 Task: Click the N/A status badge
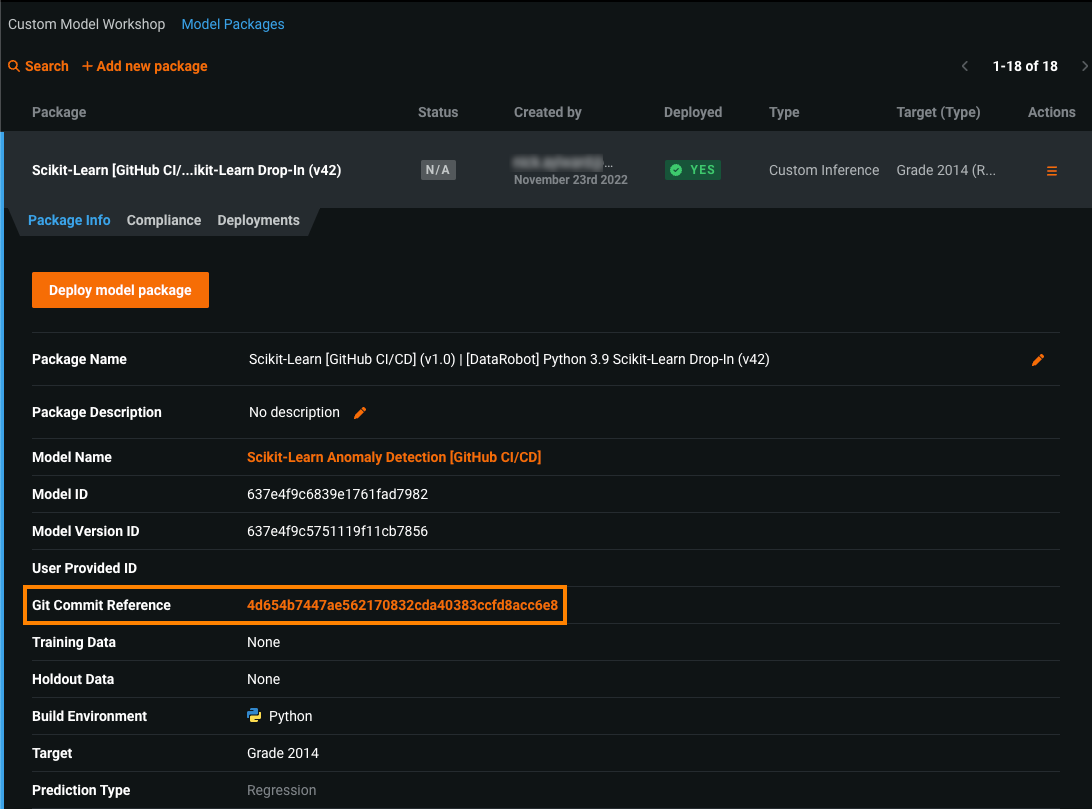pos(438,170)
